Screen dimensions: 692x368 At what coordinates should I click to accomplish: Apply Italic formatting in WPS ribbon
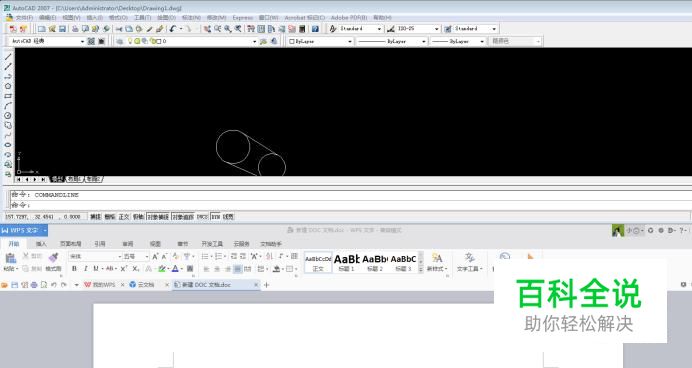pos(85,268)
